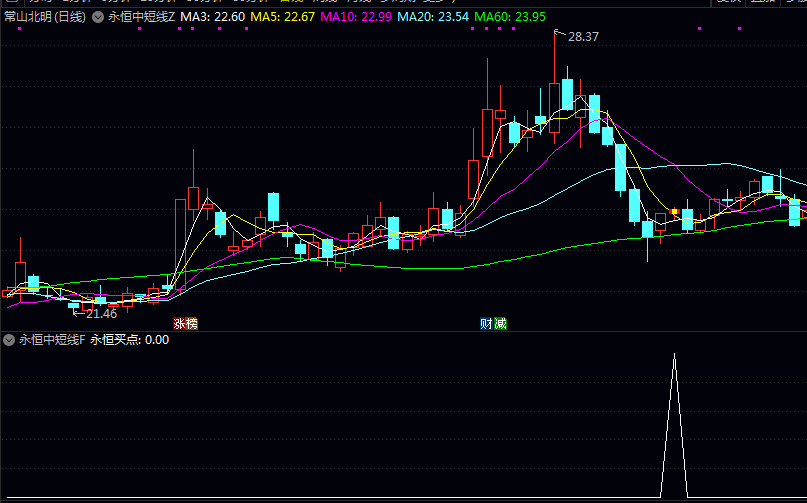
Task: Click the 榜 event marker icon
Action: (x=191, y=323)
